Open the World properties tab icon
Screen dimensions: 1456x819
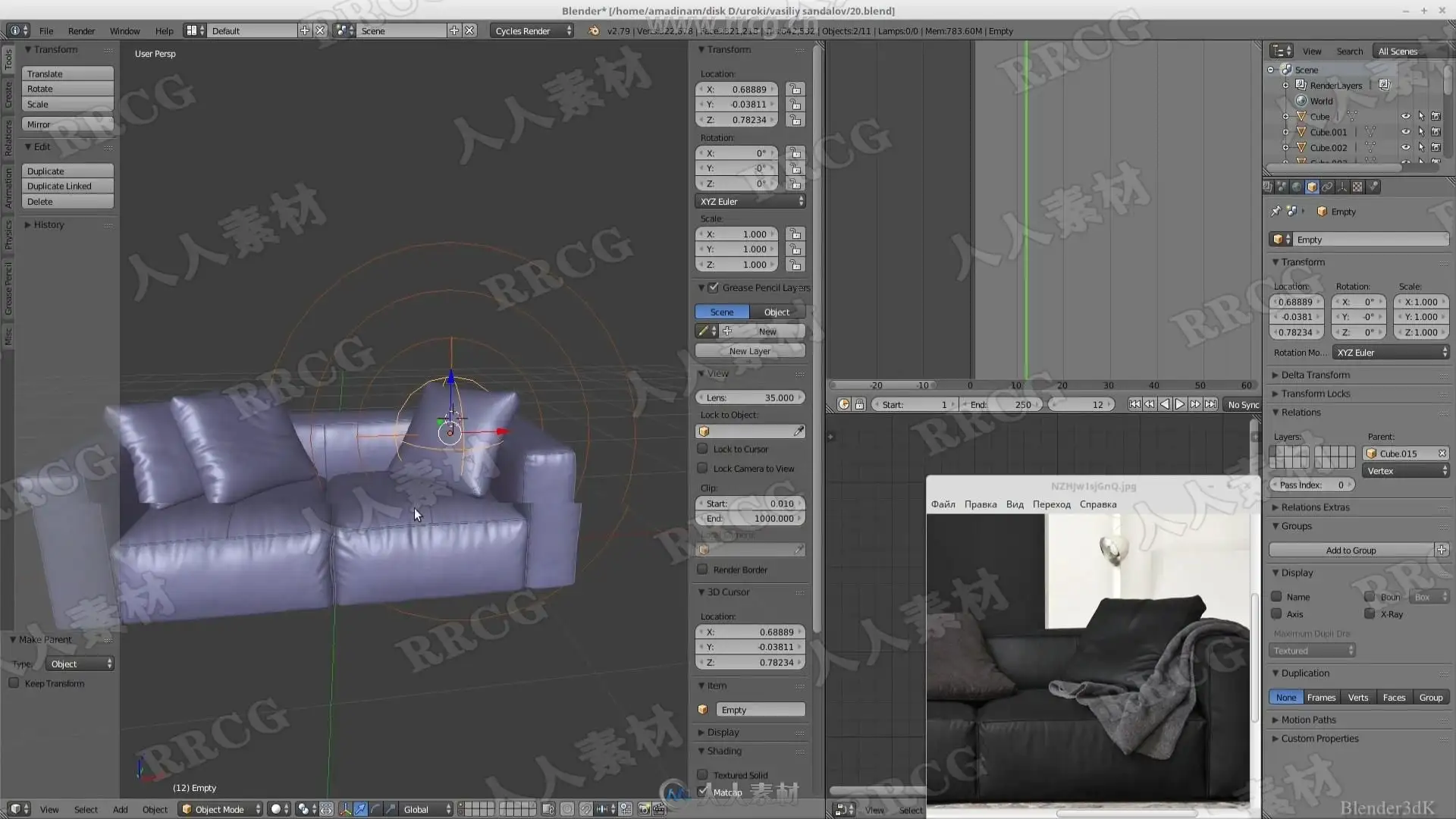[1297, 187]
